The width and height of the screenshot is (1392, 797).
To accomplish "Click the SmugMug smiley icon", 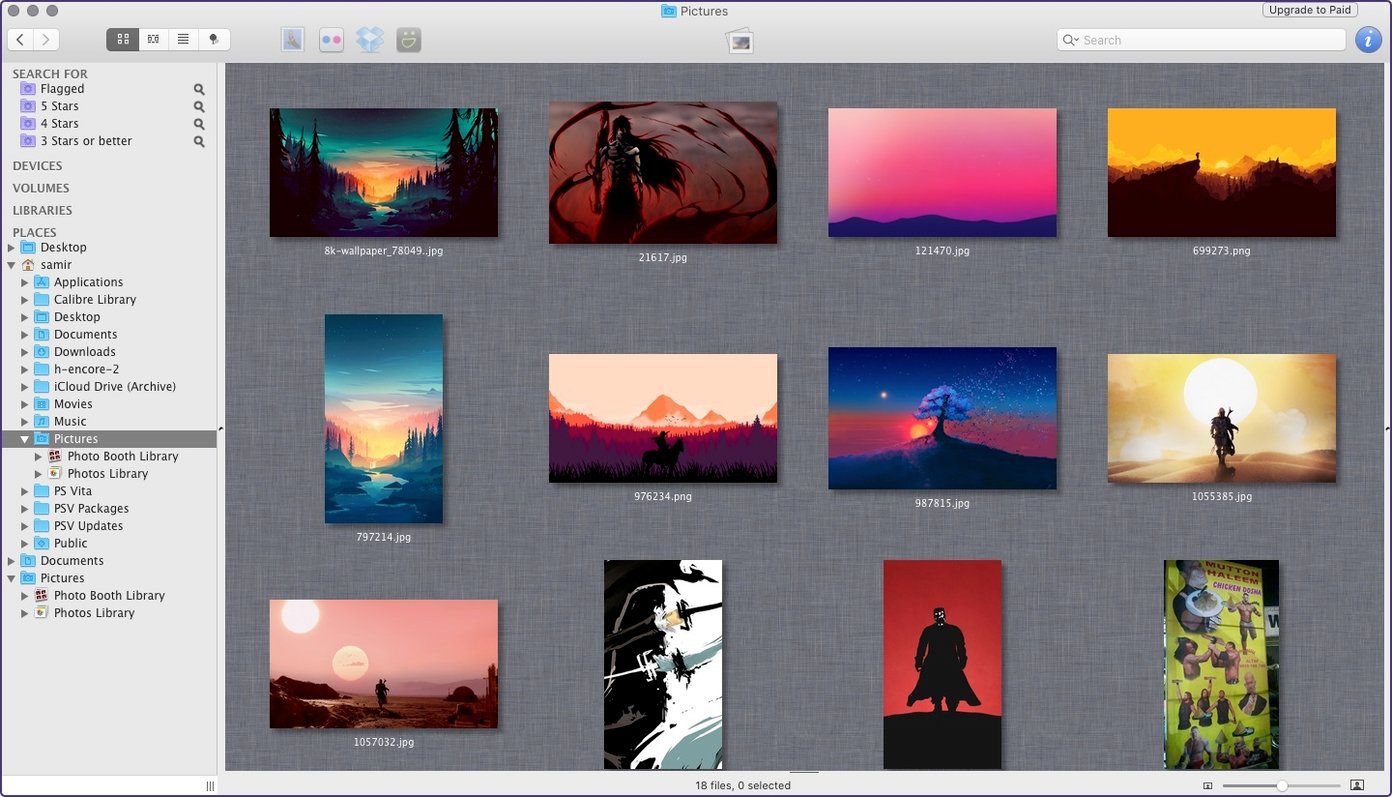I will pos(408,40).
